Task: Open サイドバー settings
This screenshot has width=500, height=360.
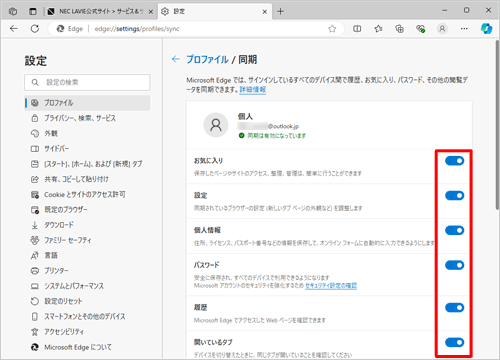Action: click(87, 149)
